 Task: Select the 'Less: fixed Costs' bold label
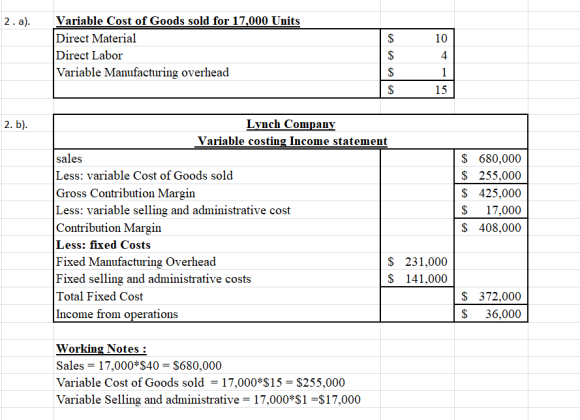pyautogui.click(x=103, y=245)
